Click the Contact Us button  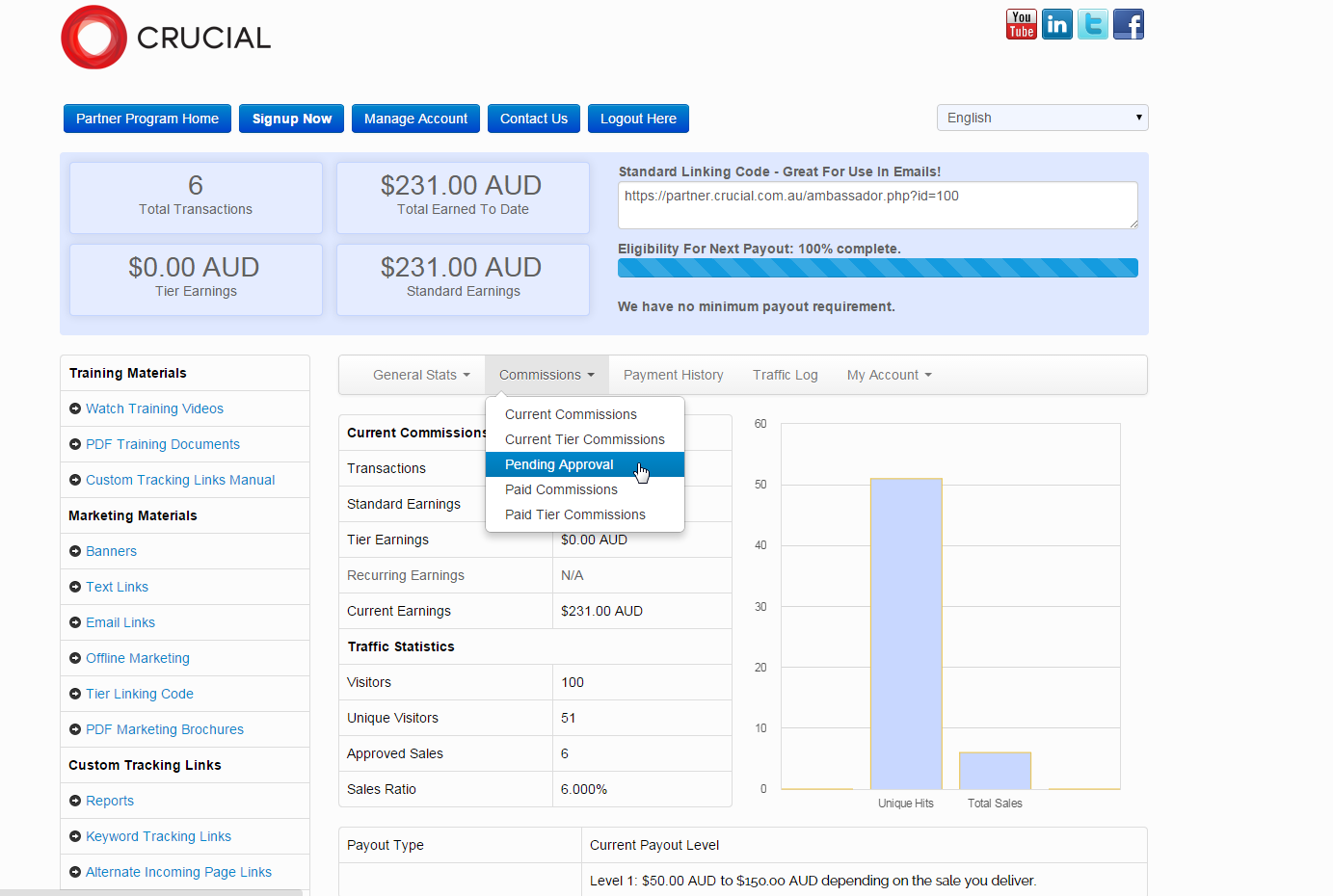534,119
